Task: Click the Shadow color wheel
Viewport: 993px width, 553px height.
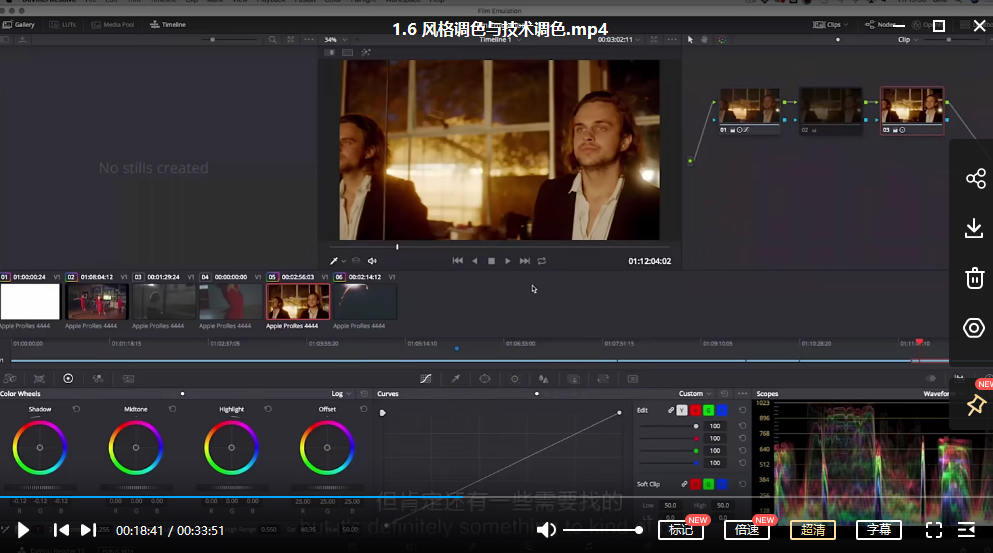Action: click(x=40, y=448)
